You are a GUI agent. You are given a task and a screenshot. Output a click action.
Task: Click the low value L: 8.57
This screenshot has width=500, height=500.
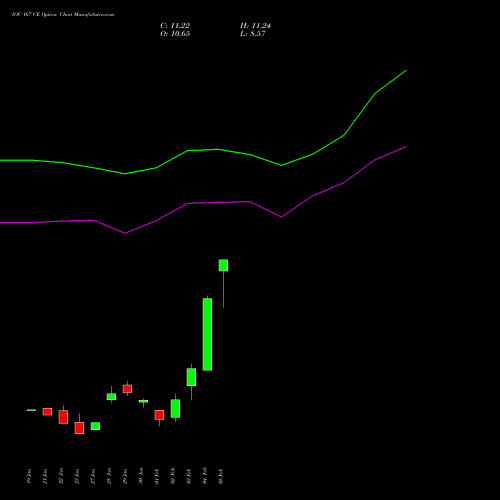click(x=253, y=34)
